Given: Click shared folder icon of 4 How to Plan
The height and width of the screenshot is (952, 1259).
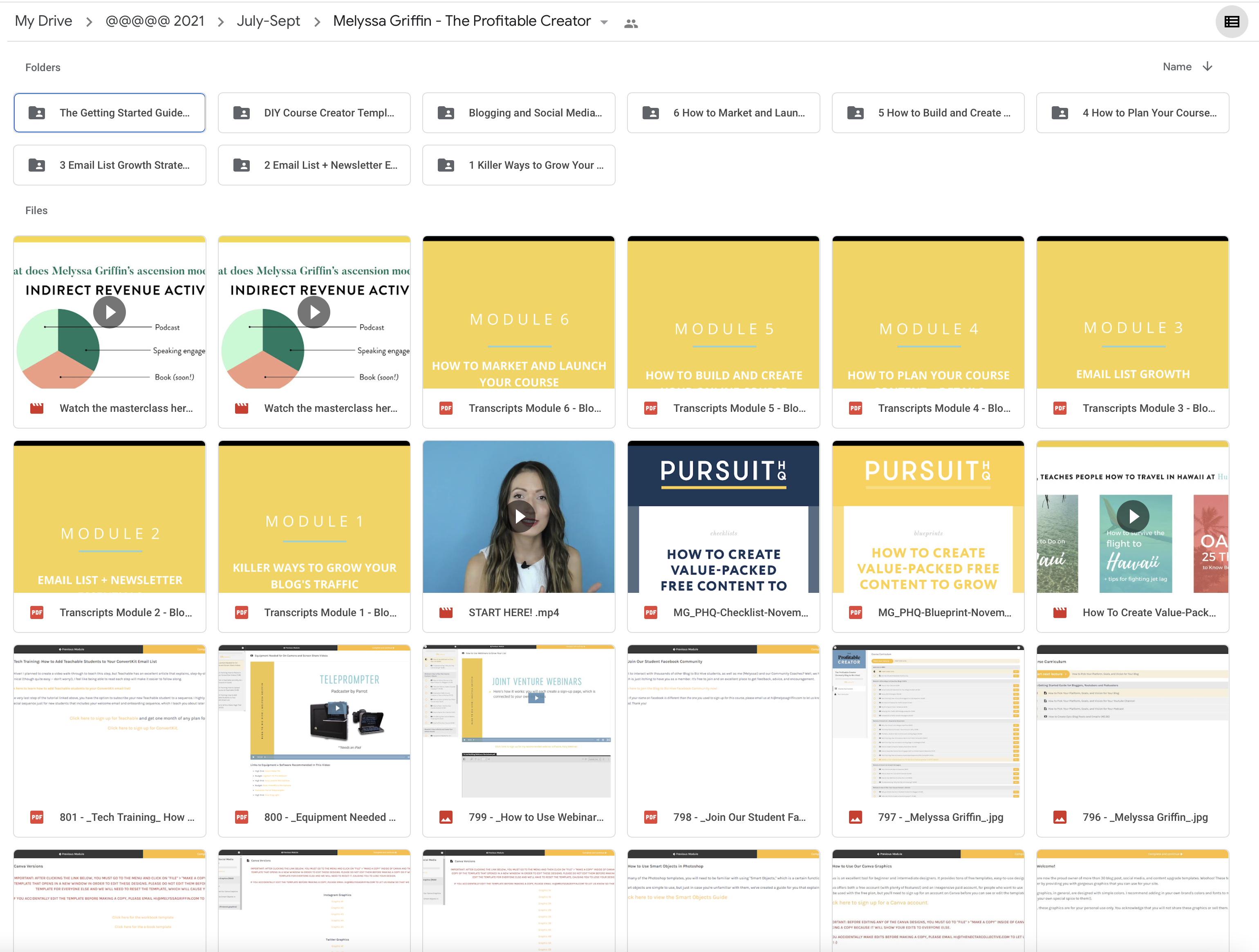Looking at the screenshot, I should (1060, 113).
